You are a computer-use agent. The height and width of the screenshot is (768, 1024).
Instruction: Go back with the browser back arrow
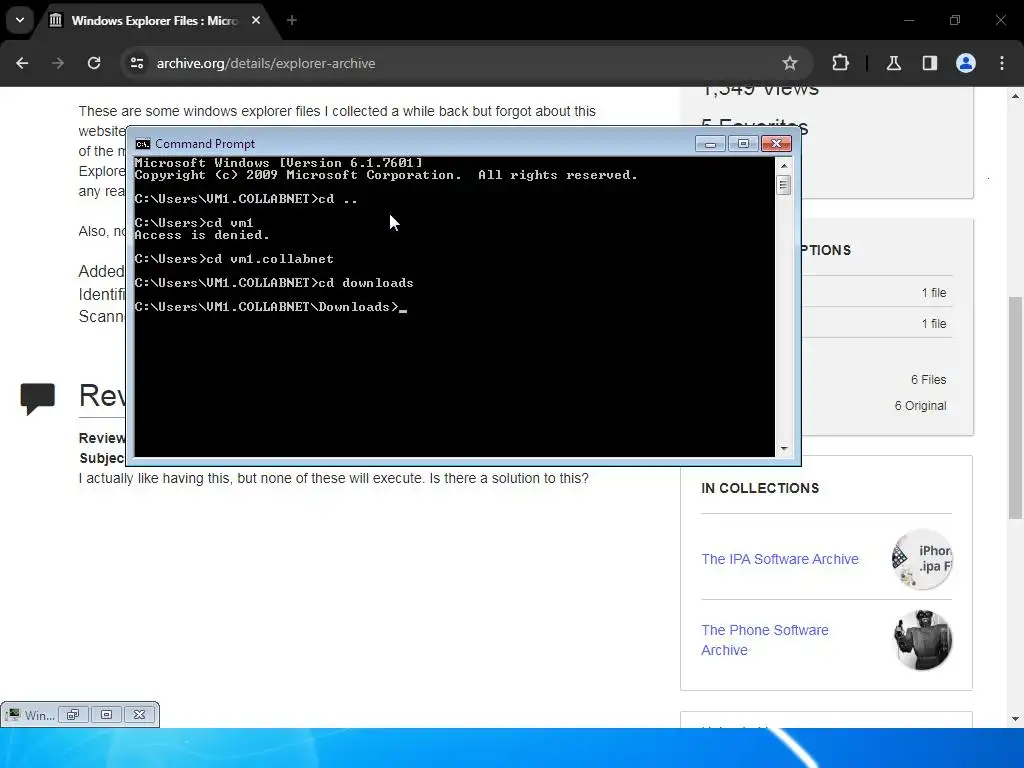coord(22,63)
